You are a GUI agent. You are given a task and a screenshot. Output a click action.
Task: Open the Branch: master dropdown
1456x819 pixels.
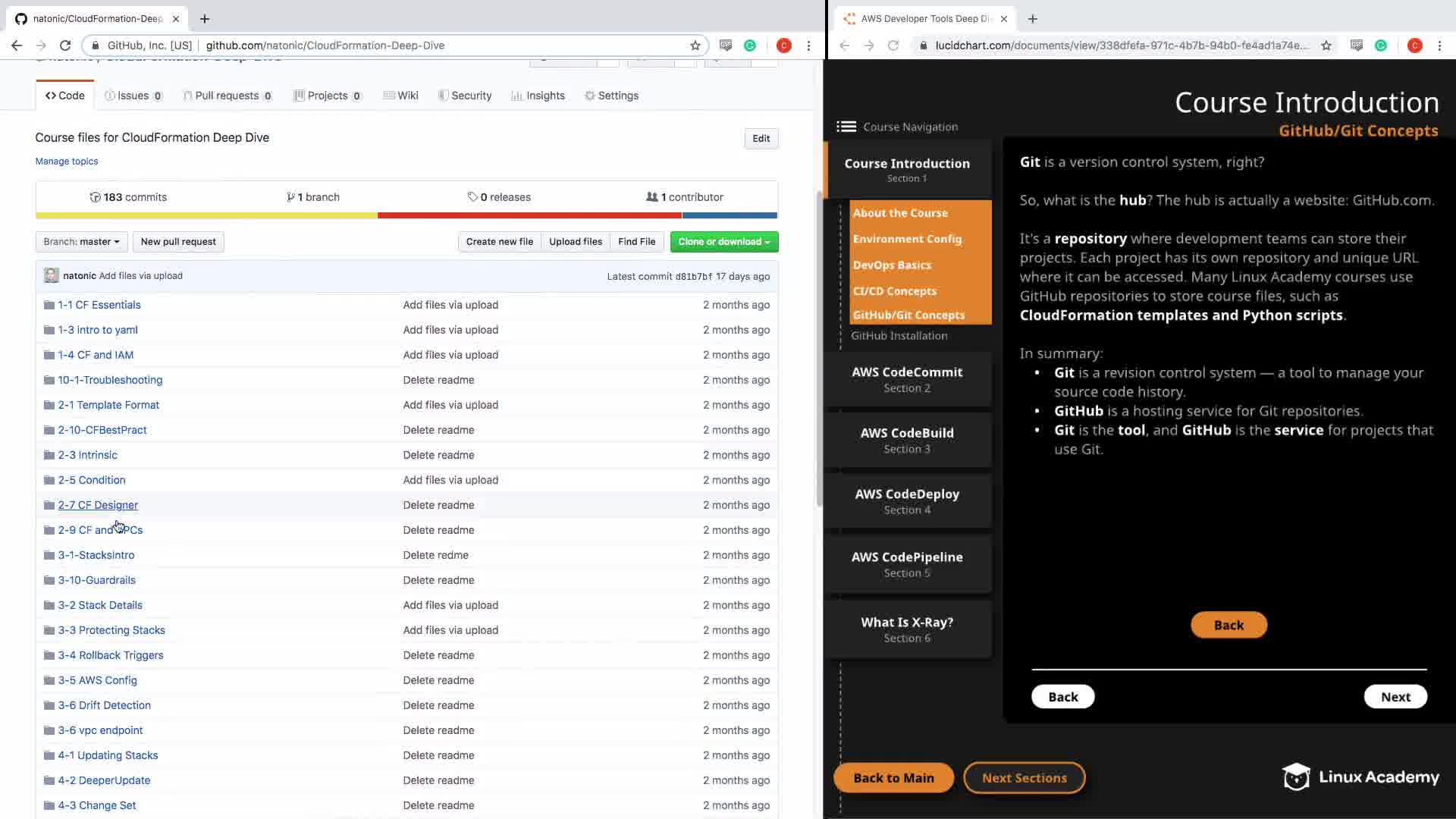(x=81, y=242)
